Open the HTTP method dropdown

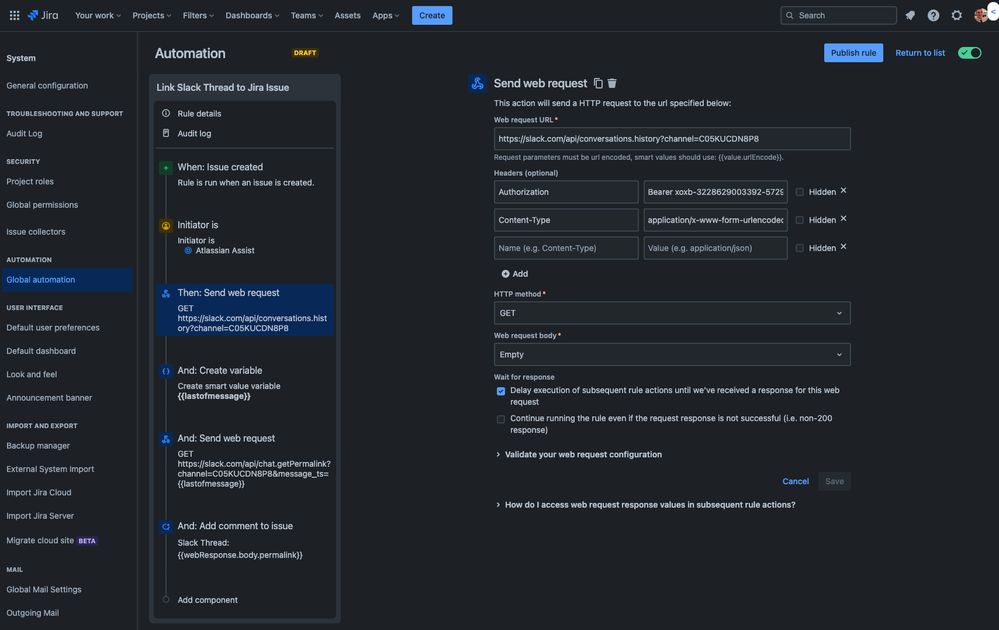click(x=672, y=313)
